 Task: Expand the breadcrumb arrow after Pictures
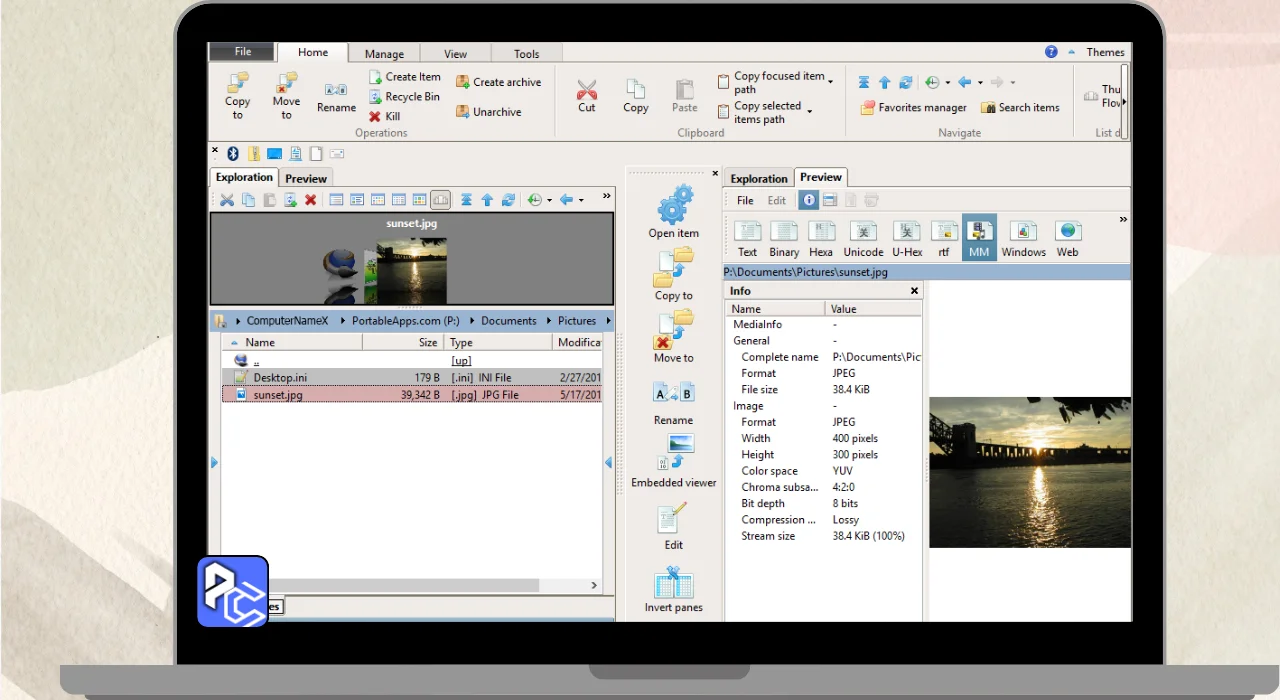click(x=609, y=321)
